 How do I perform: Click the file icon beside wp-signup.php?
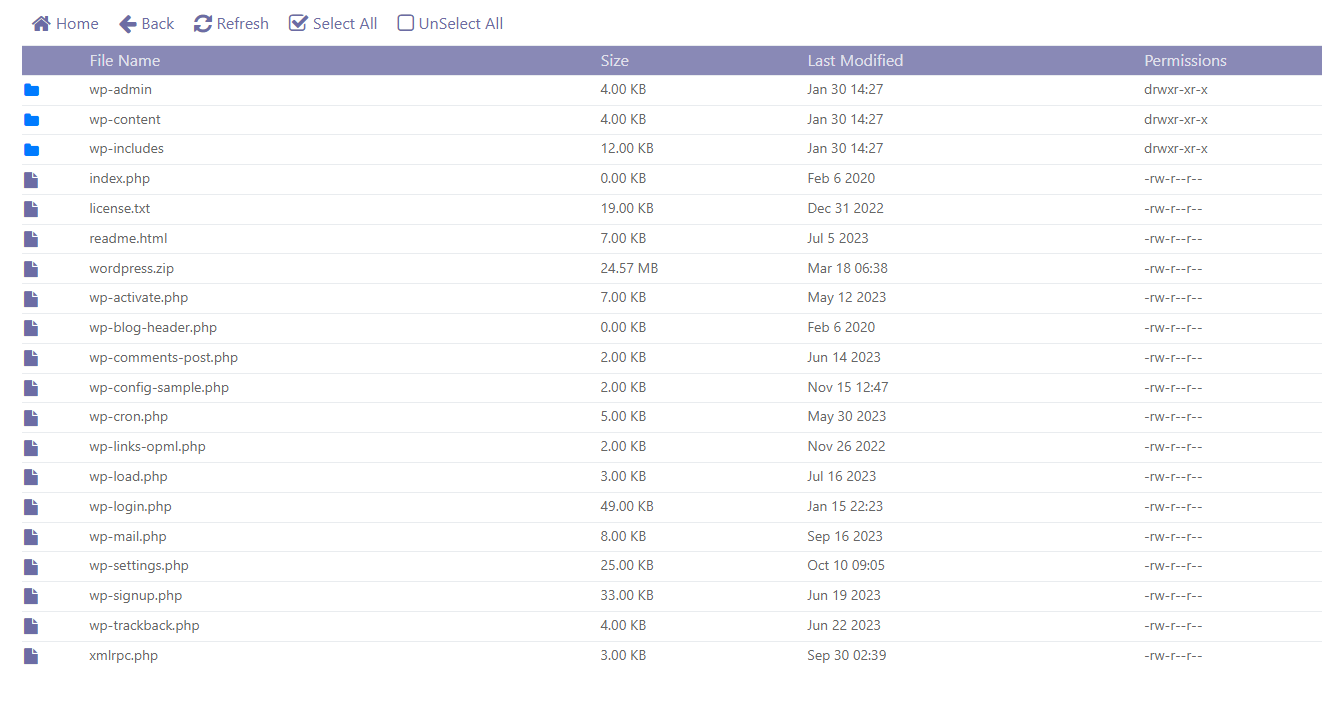pyautogui.click(x=31, y=596)
